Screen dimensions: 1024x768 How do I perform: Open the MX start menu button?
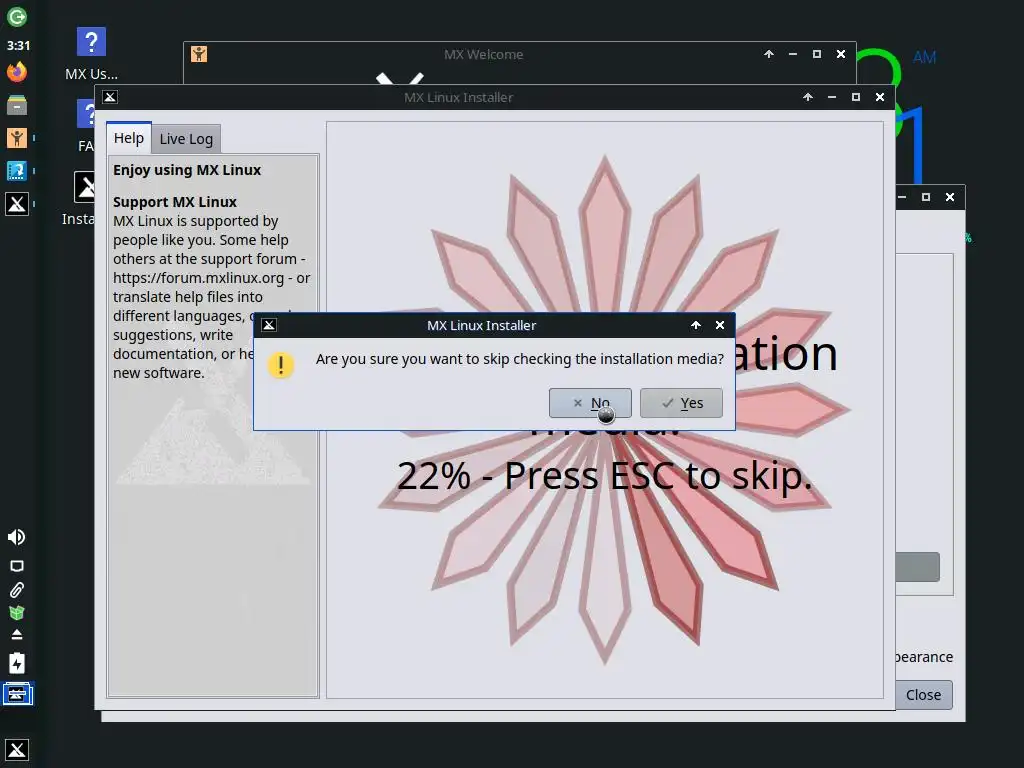point(17,750)
